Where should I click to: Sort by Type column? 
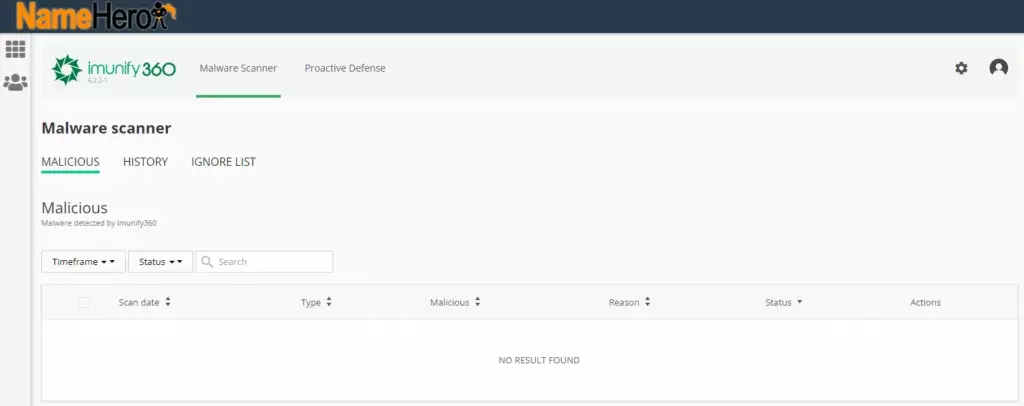click(316, 302)
